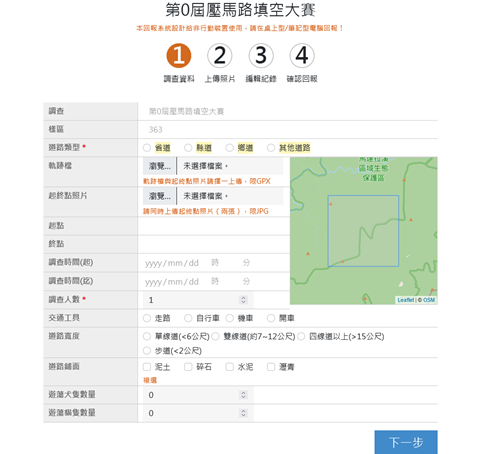The image size is (481, 454).
Task: Select 鄉道 road type radio
Action: point(230,148)
